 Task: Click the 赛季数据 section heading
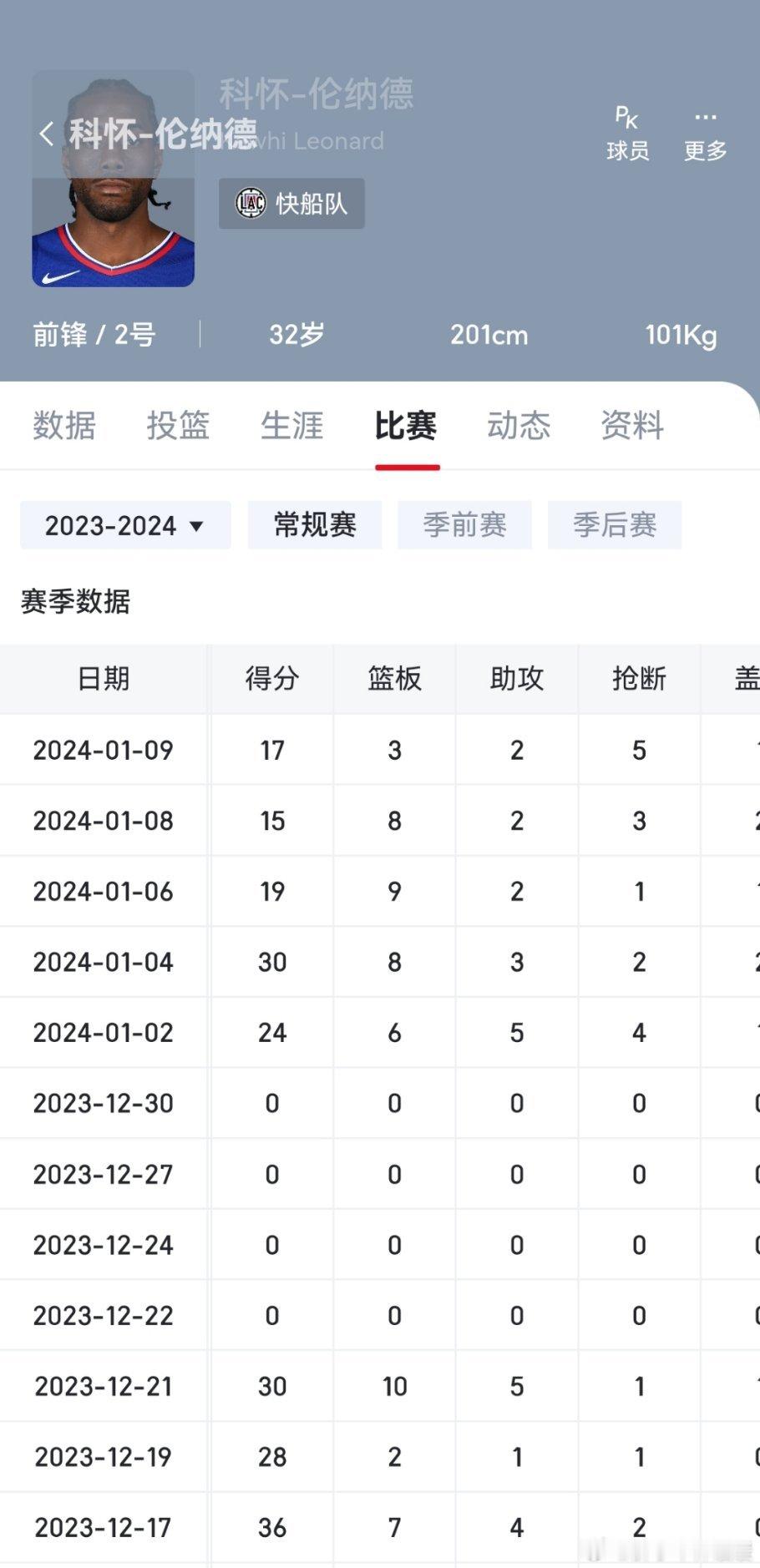point(75,601)
